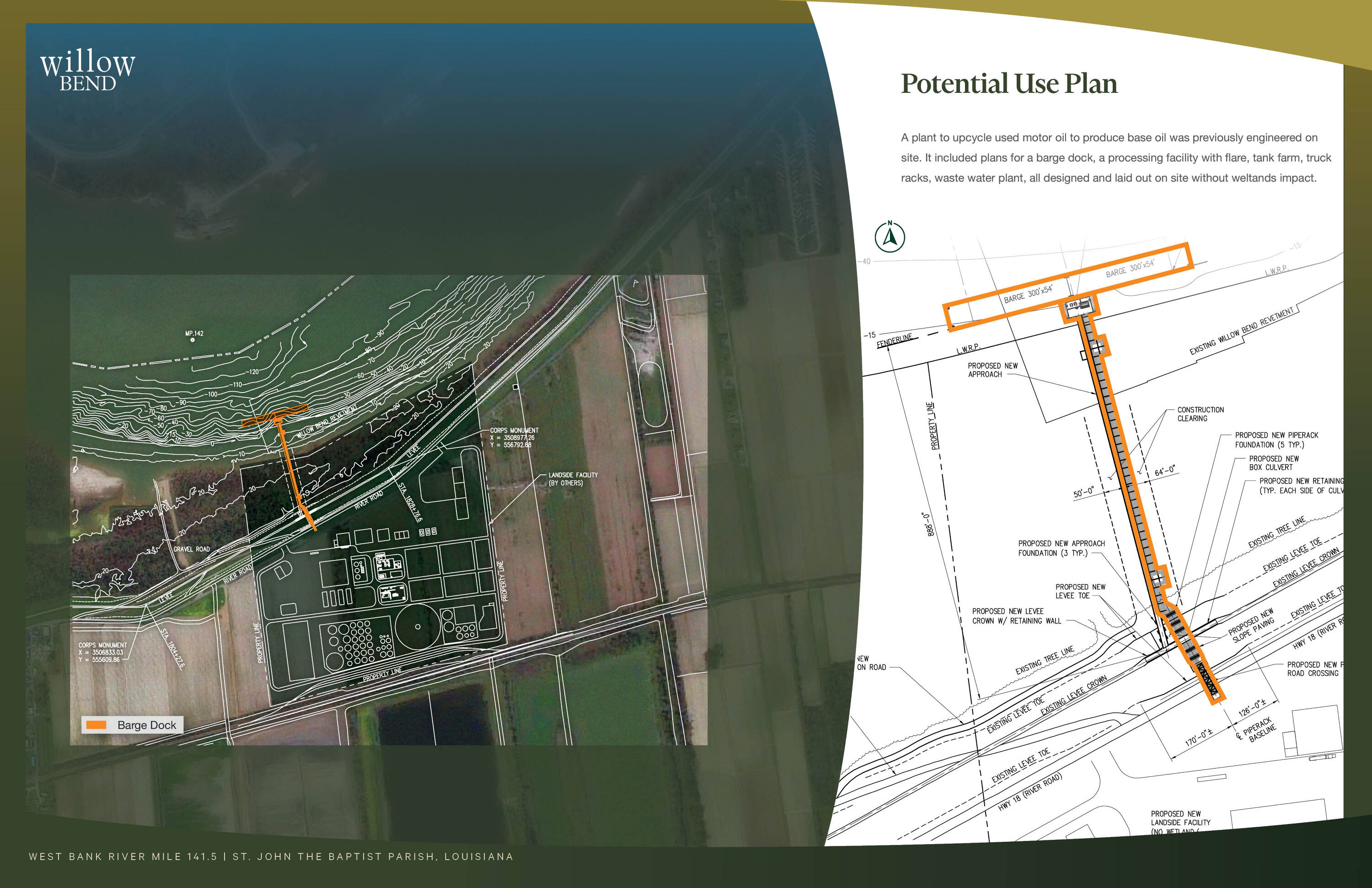This screenshot has width=1372, height=888.
Task: Click the orange Barge Dock legend swatch
Action: point(96,725)
